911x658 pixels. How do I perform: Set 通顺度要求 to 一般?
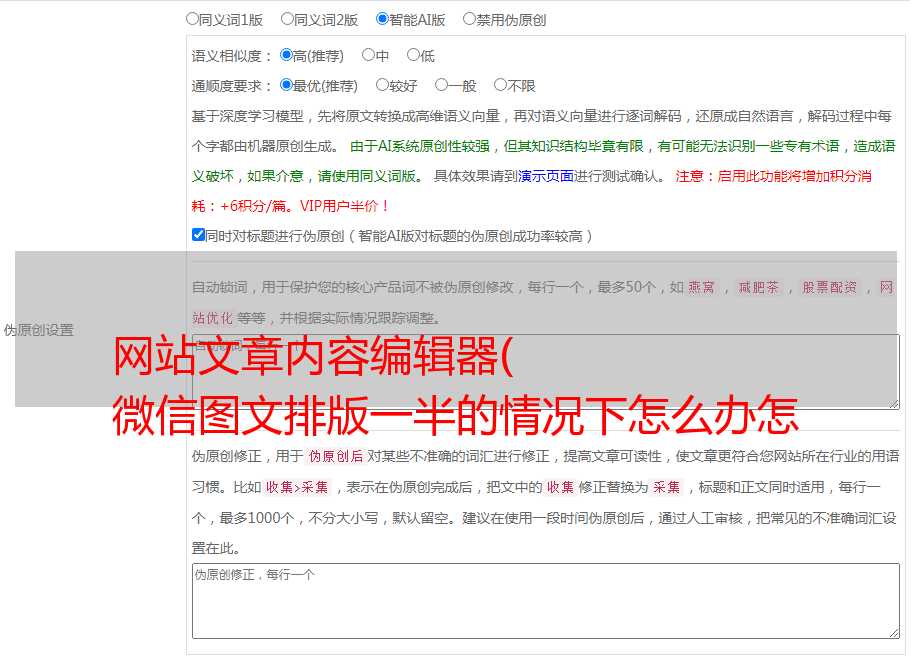[442, 85]
